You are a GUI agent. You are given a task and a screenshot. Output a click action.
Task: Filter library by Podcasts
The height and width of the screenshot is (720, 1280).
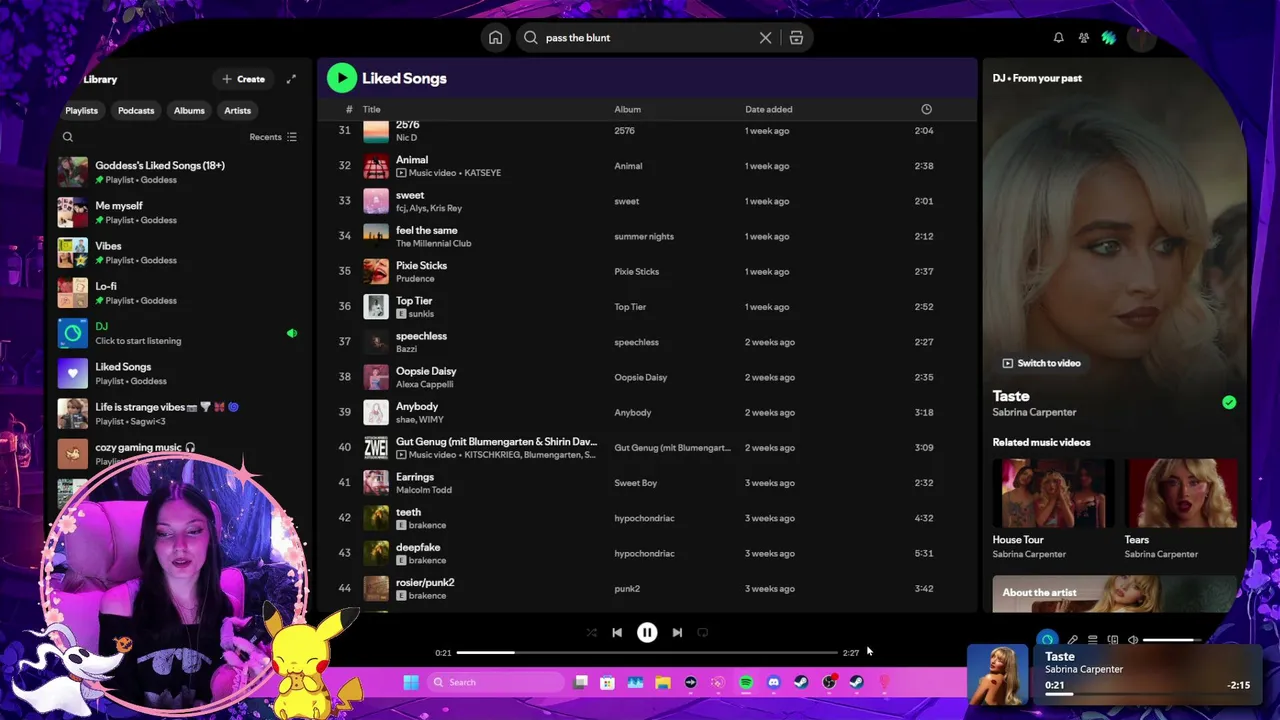(x=136, y=111)
